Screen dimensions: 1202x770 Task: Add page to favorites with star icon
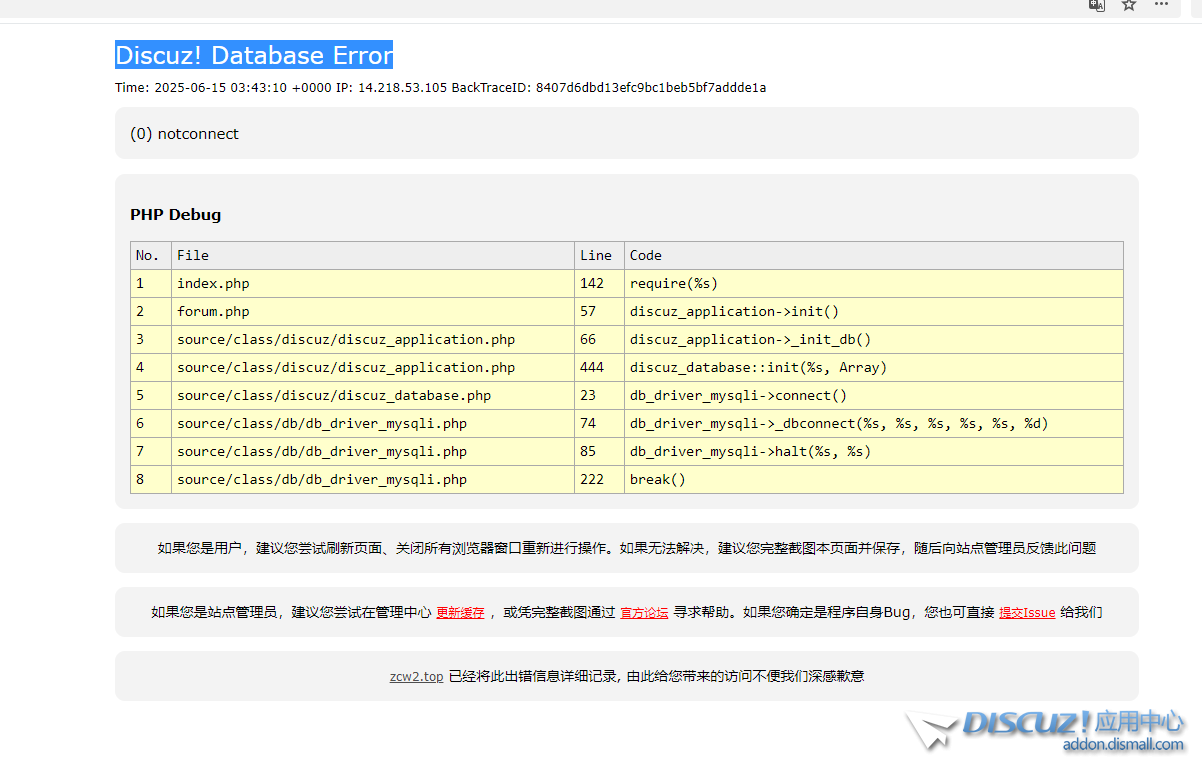[x=1129, y=5]
